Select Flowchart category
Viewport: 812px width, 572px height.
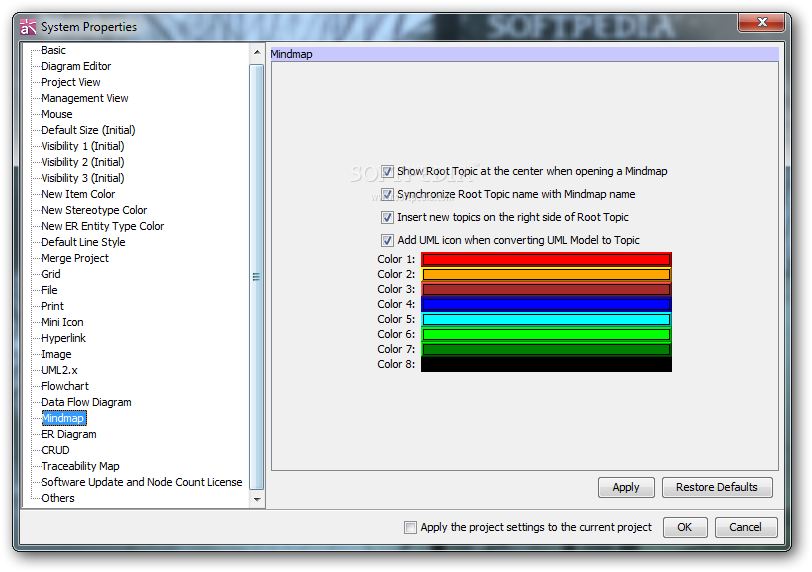[65, 387]
